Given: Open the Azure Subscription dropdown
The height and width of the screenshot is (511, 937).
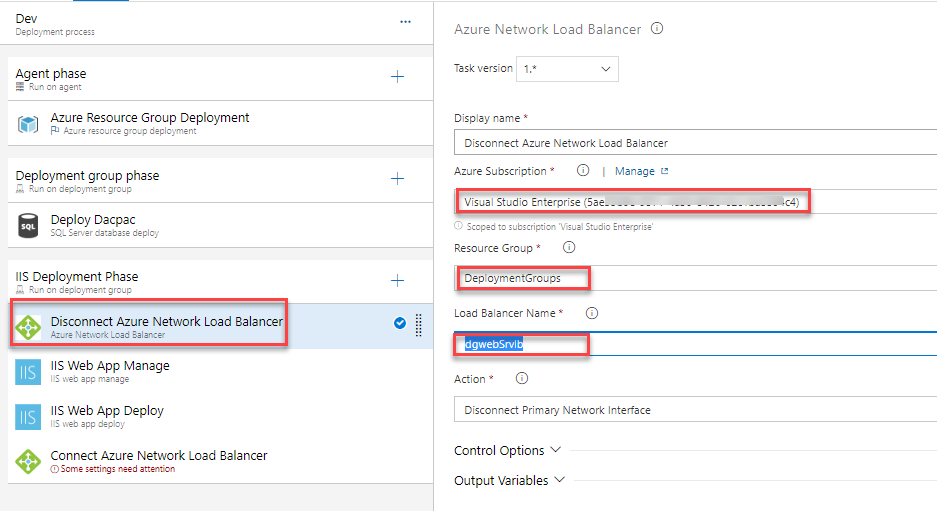Looking at the screenshot, I should (x=696, y=202).
